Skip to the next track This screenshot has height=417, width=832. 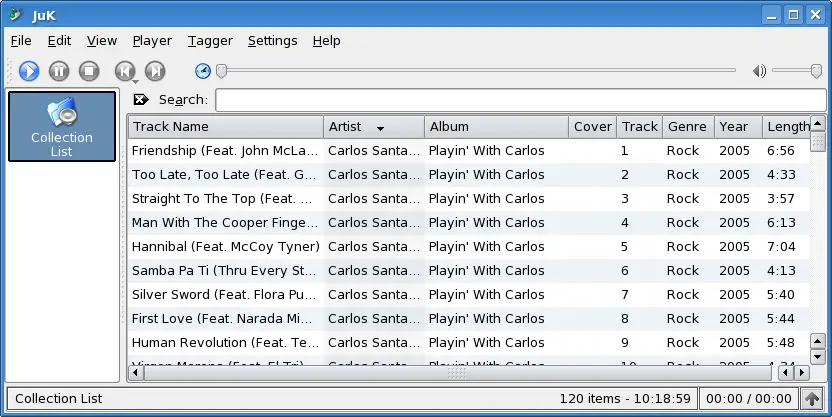(x=154, y=71)
